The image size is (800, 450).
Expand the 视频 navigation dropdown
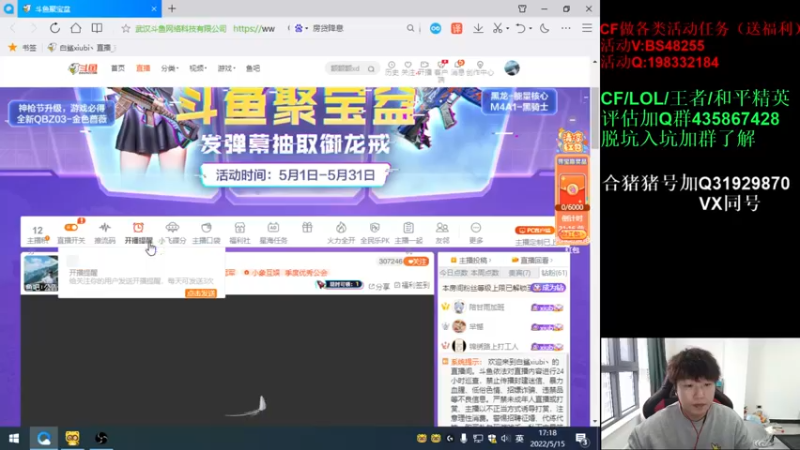(x=197, y=68)
